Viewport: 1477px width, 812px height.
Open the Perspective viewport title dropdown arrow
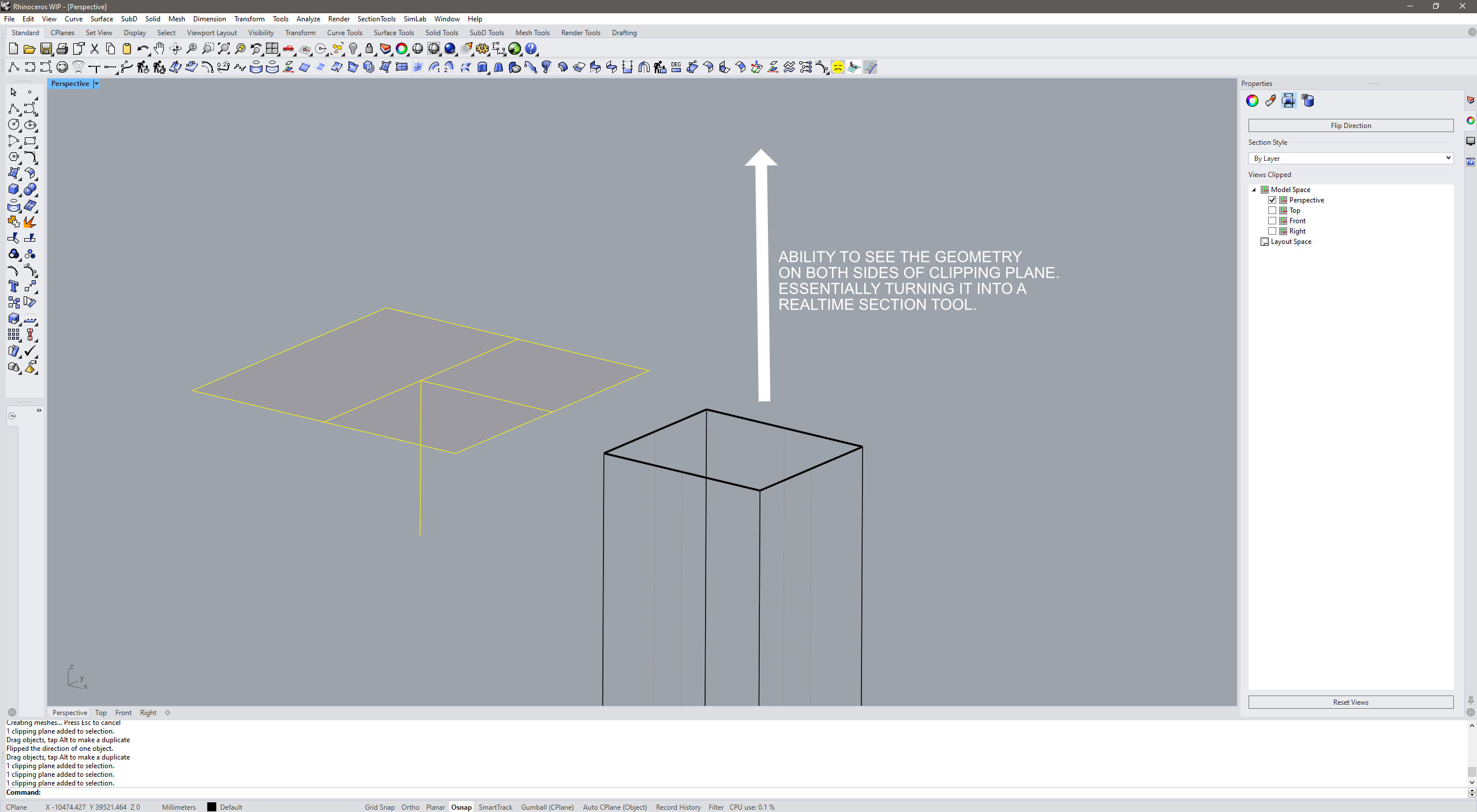[96, 84]
